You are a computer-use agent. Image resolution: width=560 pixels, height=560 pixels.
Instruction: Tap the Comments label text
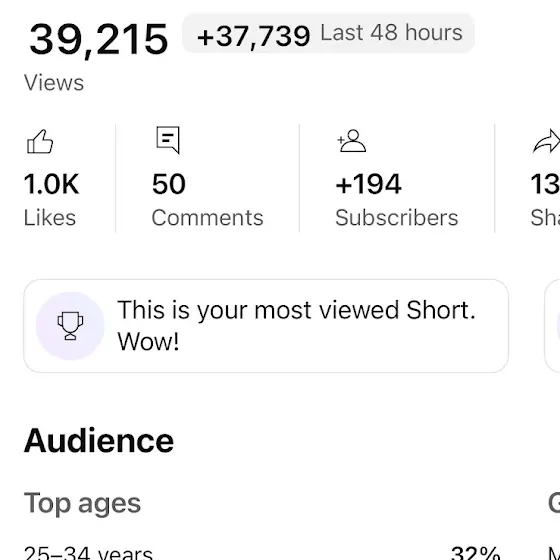point(208,218)
